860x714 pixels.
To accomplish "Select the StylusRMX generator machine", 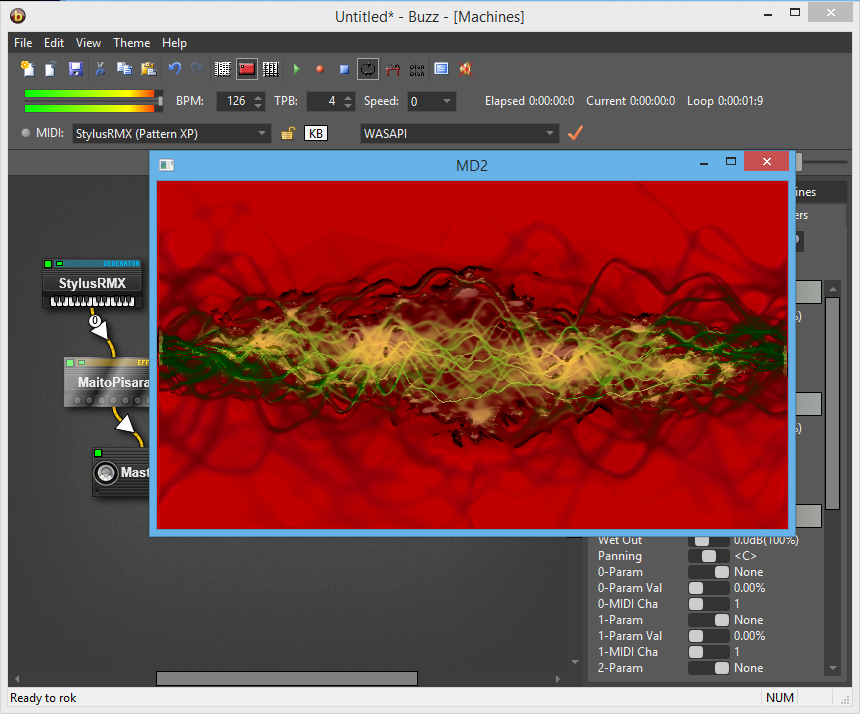I will [91, 284].
